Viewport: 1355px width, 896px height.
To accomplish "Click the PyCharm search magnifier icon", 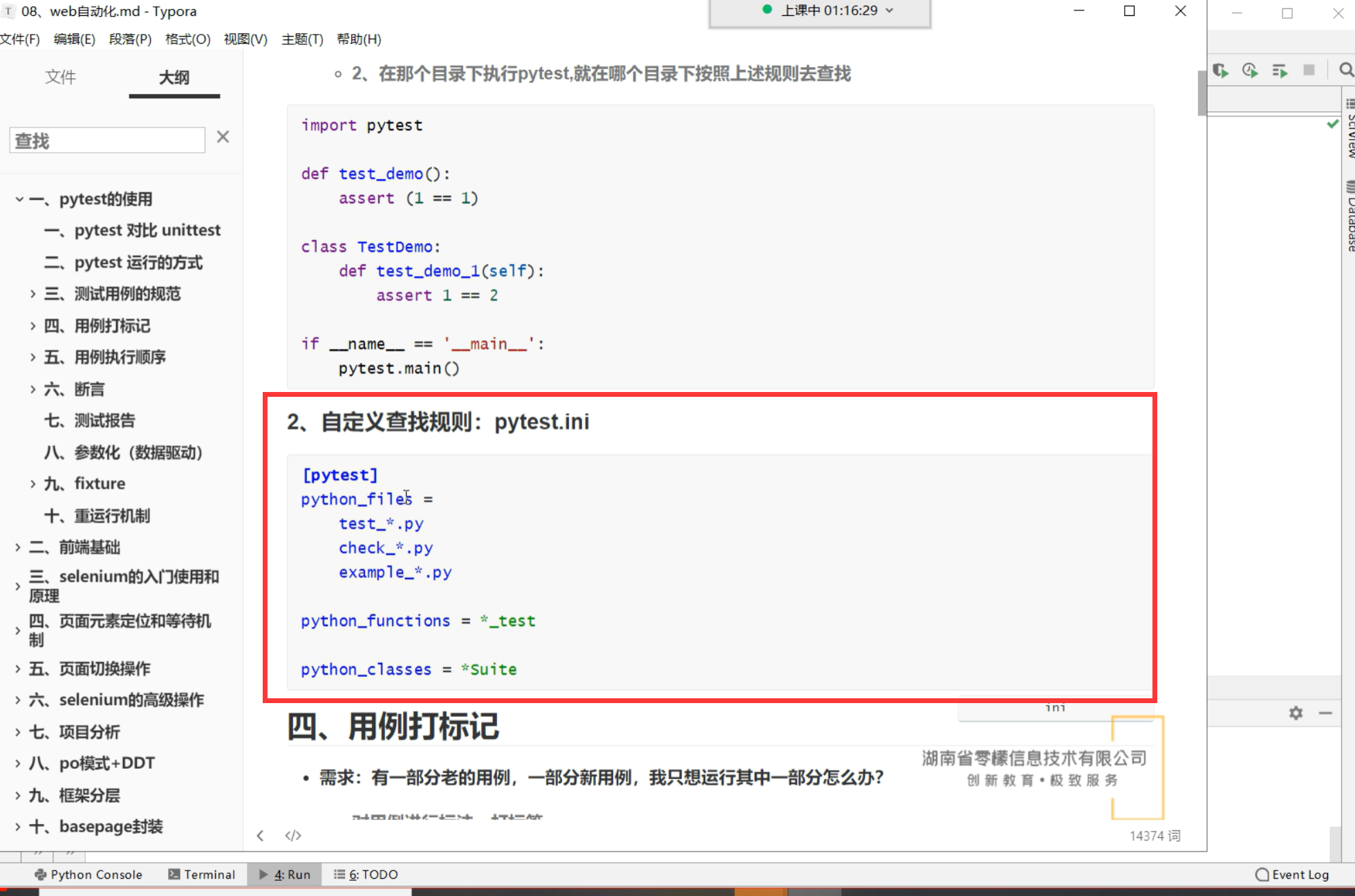I will click(x=1345, y=71).
